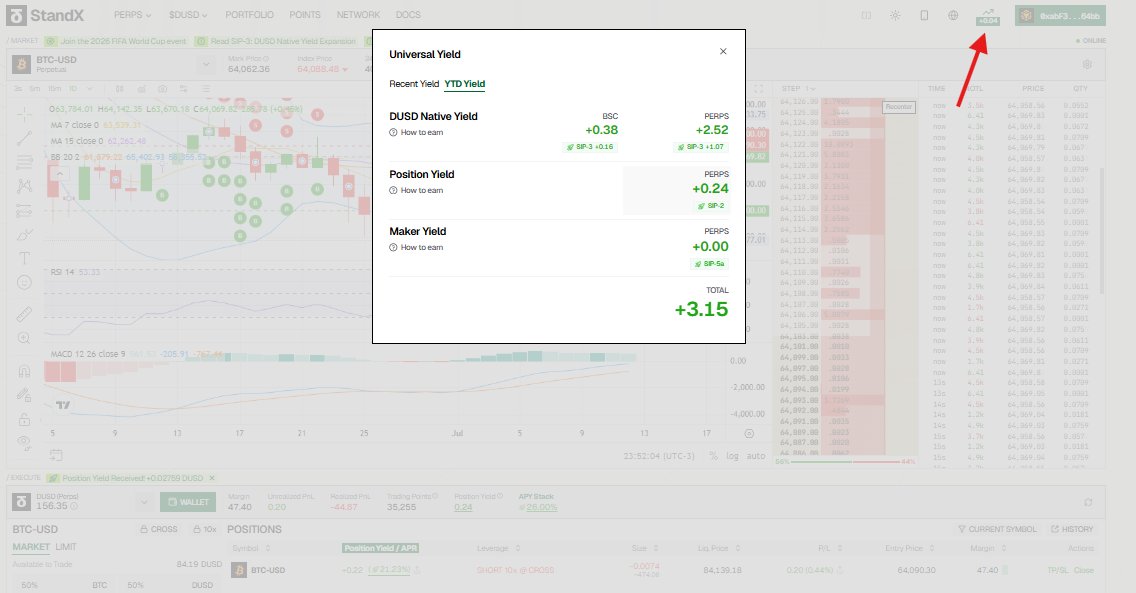Select the crosshair cursor chart tool
1136x593 pixels.
(24, 114)
